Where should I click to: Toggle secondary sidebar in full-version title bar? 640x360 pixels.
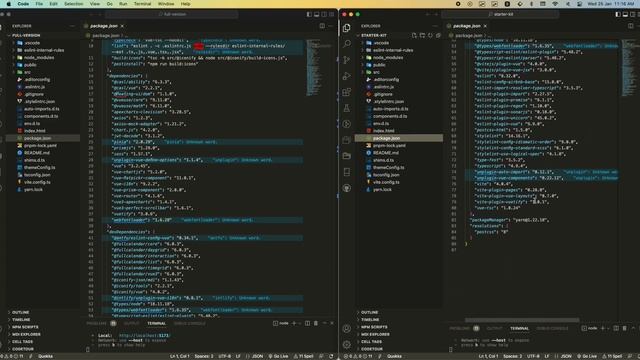tap(324, 14)
